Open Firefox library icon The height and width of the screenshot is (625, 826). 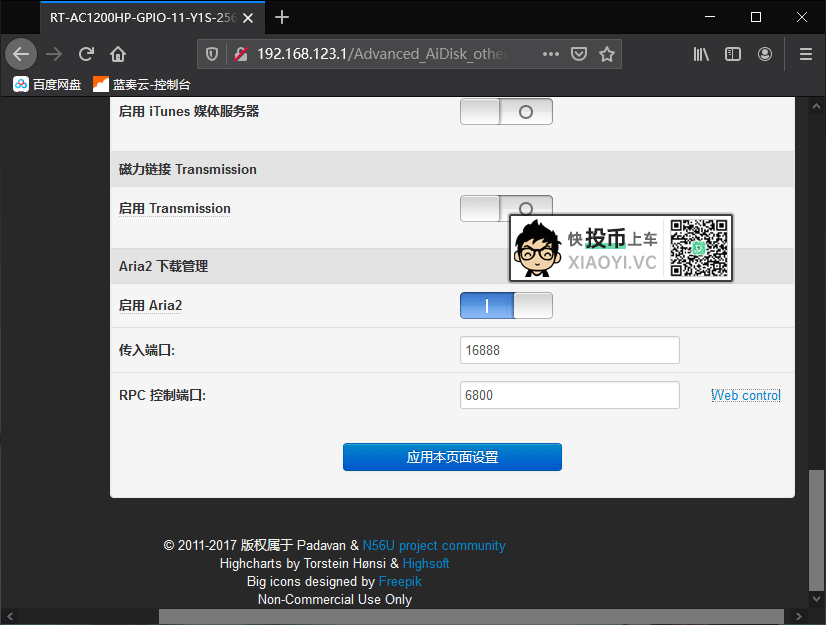pyautogui.click(x=701, y=54)
